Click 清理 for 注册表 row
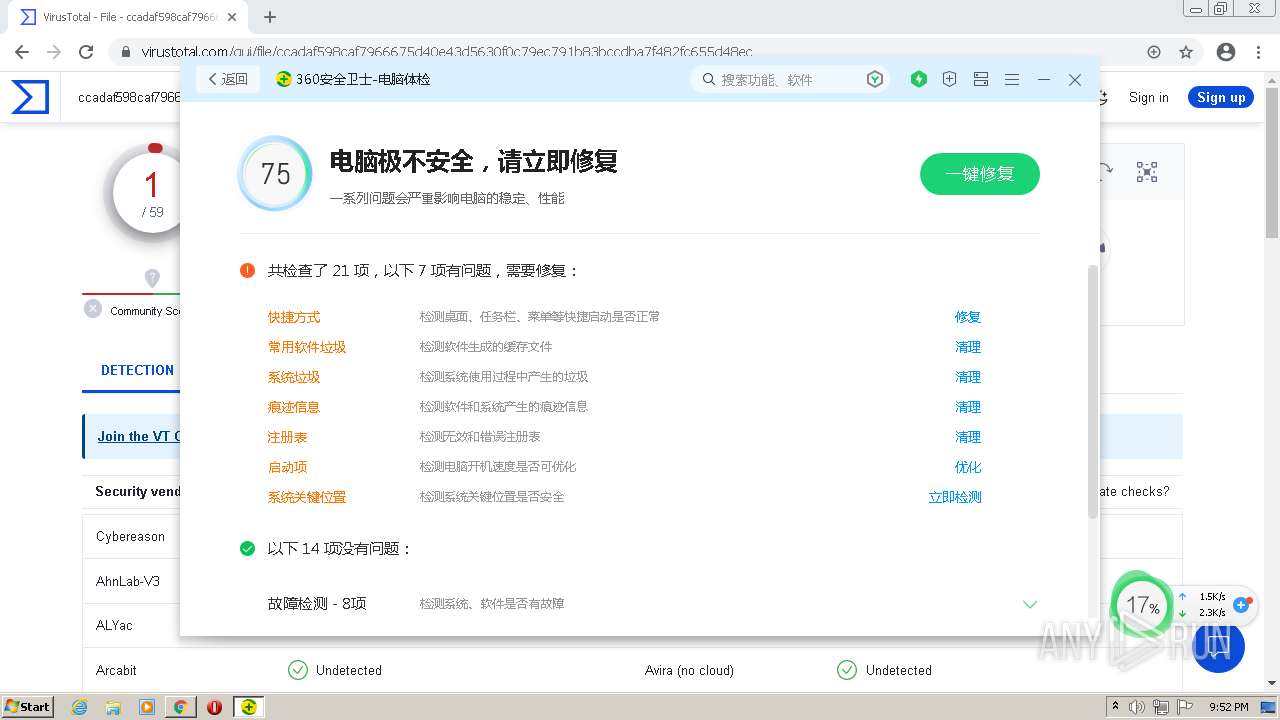The height and width of the screenshot is (720, 1280). (967, 437)
